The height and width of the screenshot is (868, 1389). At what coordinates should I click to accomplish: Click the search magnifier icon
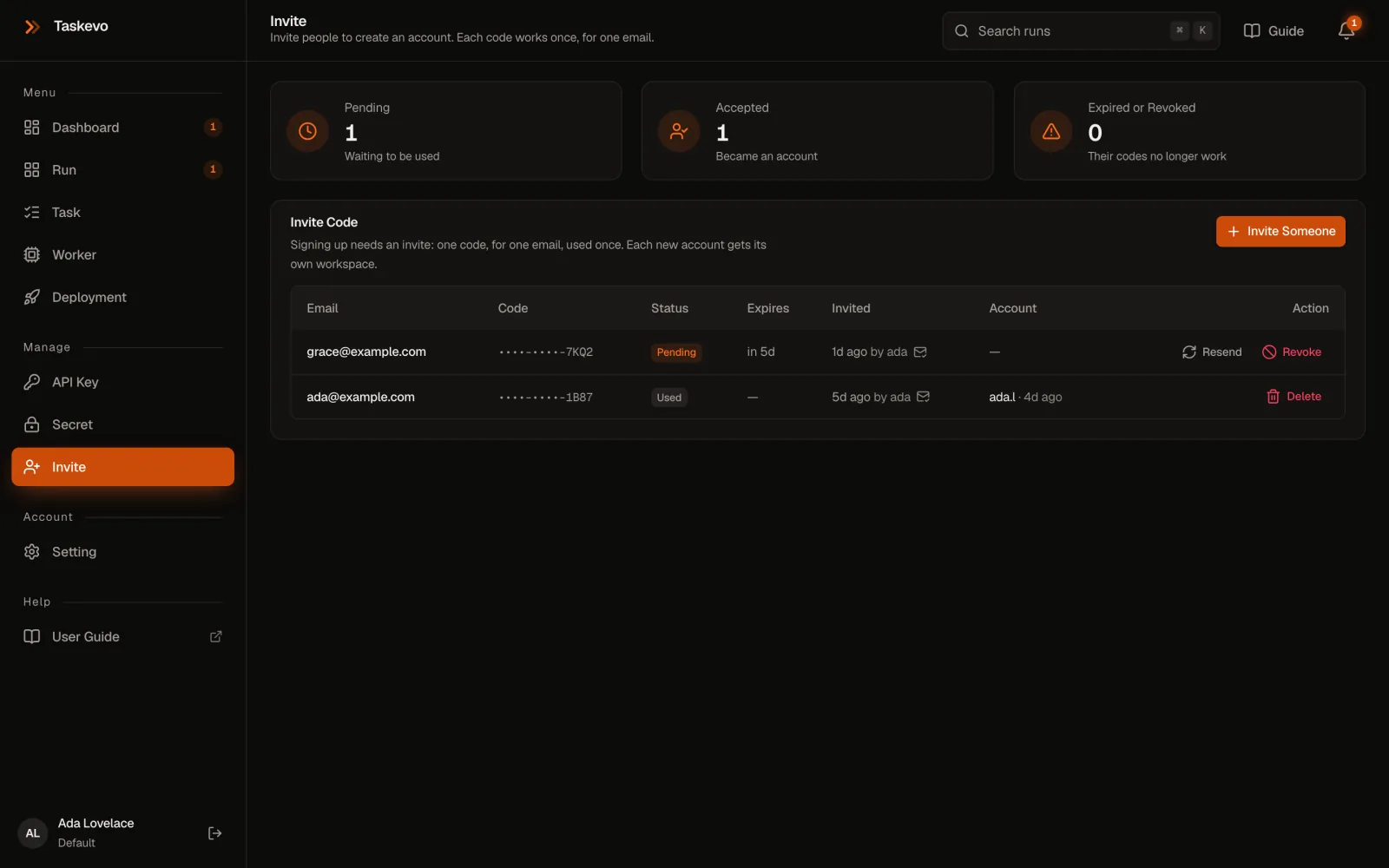(962, 31)
